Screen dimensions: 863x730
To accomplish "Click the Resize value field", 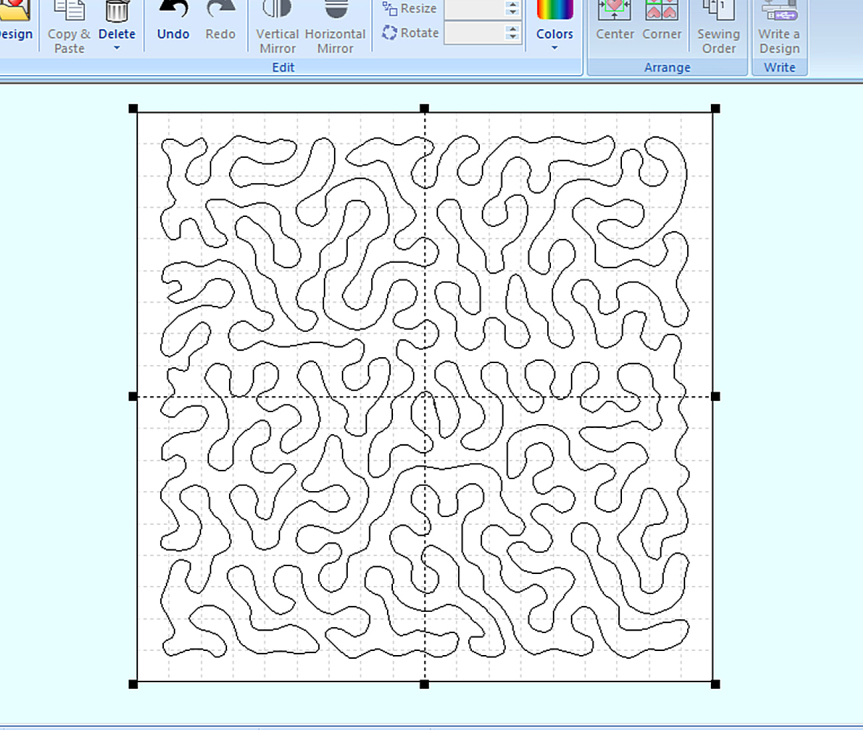I will (474, 9).
